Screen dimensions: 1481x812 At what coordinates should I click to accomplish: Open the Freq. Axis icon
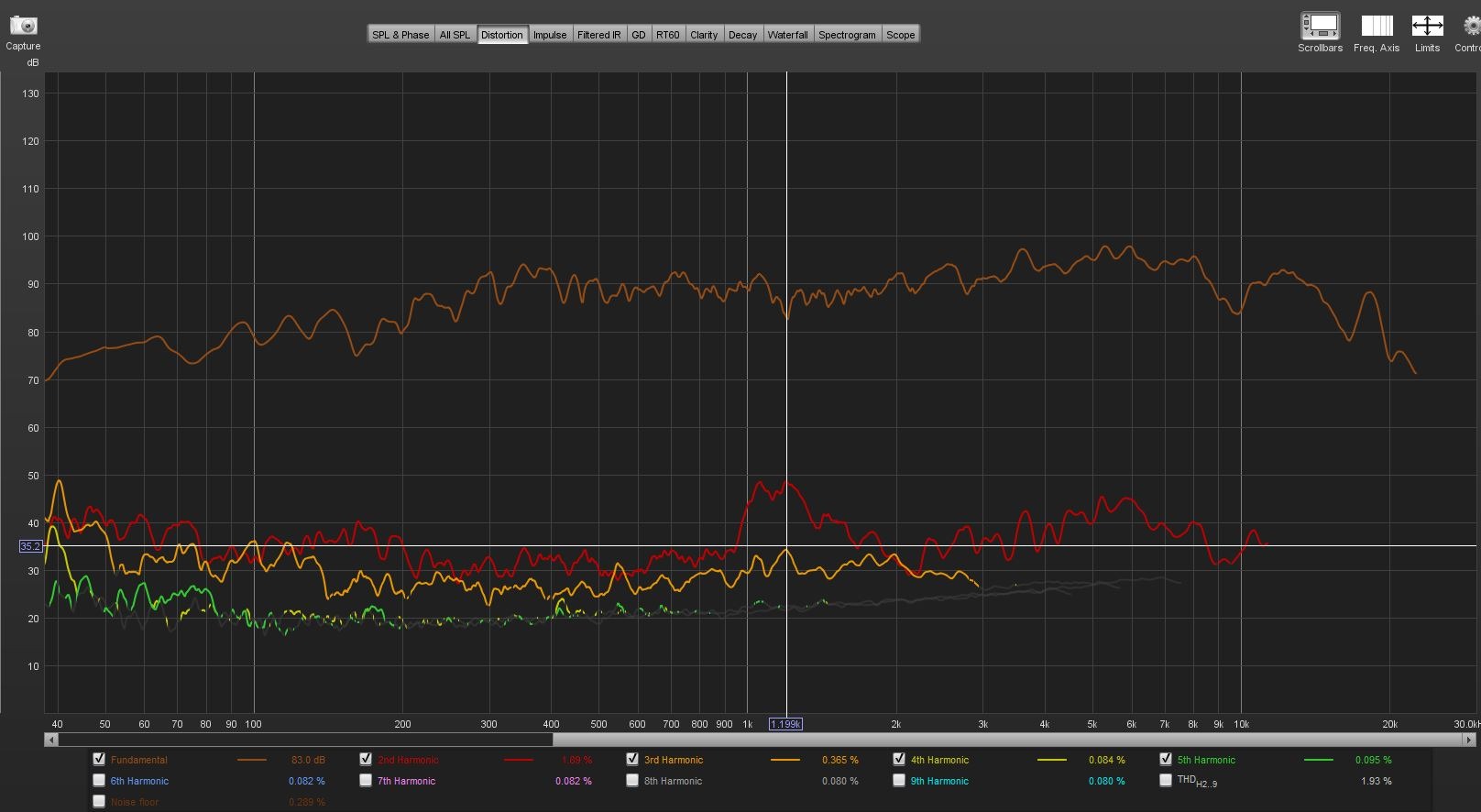point(1377,26)
